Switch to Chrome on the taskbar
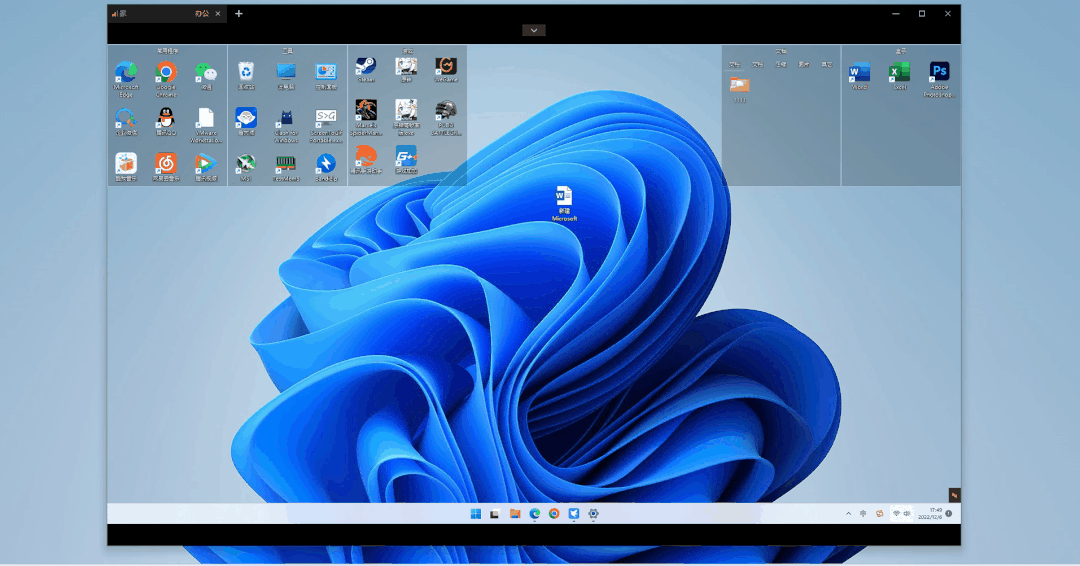Image resolution: width=1080 pixels, height=566 pixels. pyautogui.click(x=554, y=514)
